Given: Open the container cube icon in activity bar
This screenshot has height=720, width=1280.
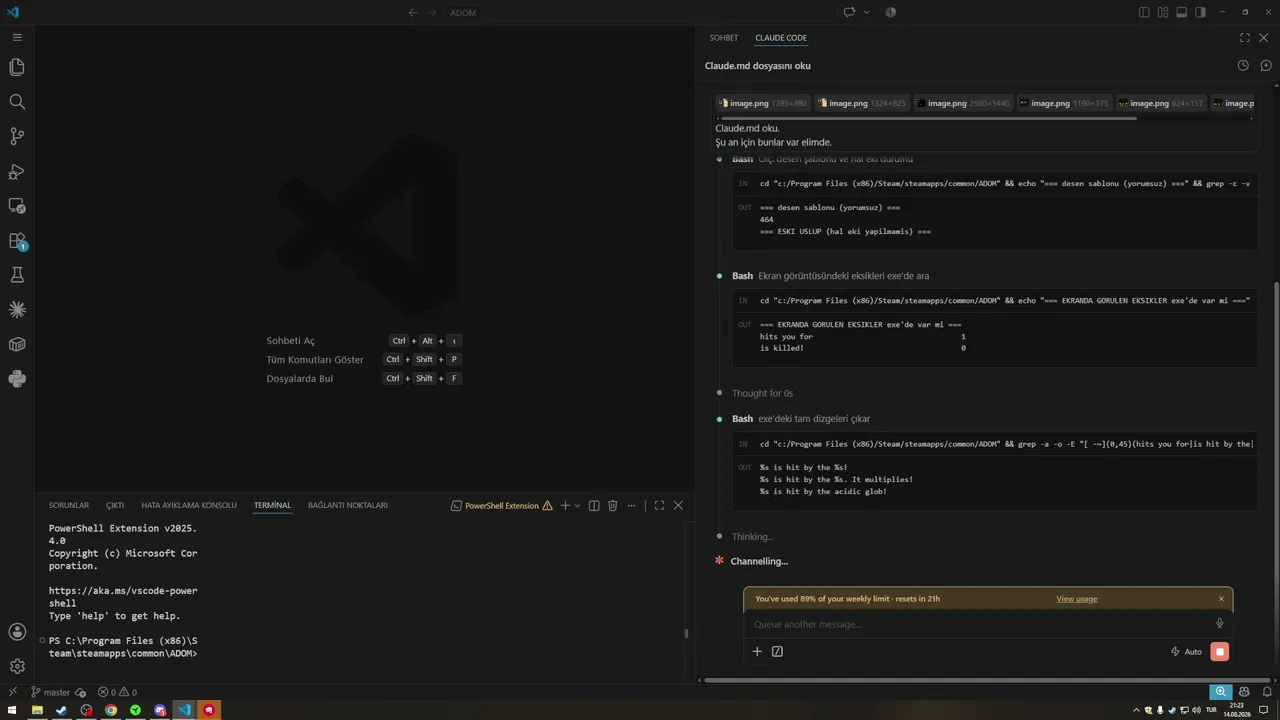Looking at the screenshot, I should pos(17,344).
